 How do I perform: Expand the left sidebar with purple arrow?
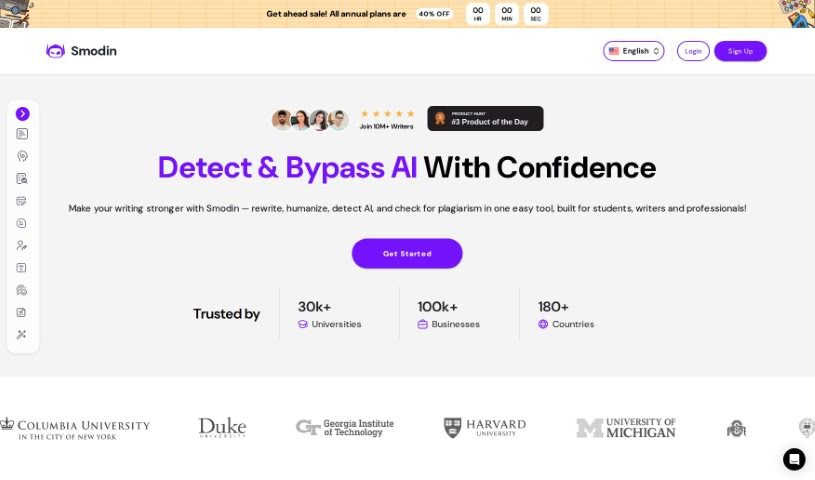[22, 114]
